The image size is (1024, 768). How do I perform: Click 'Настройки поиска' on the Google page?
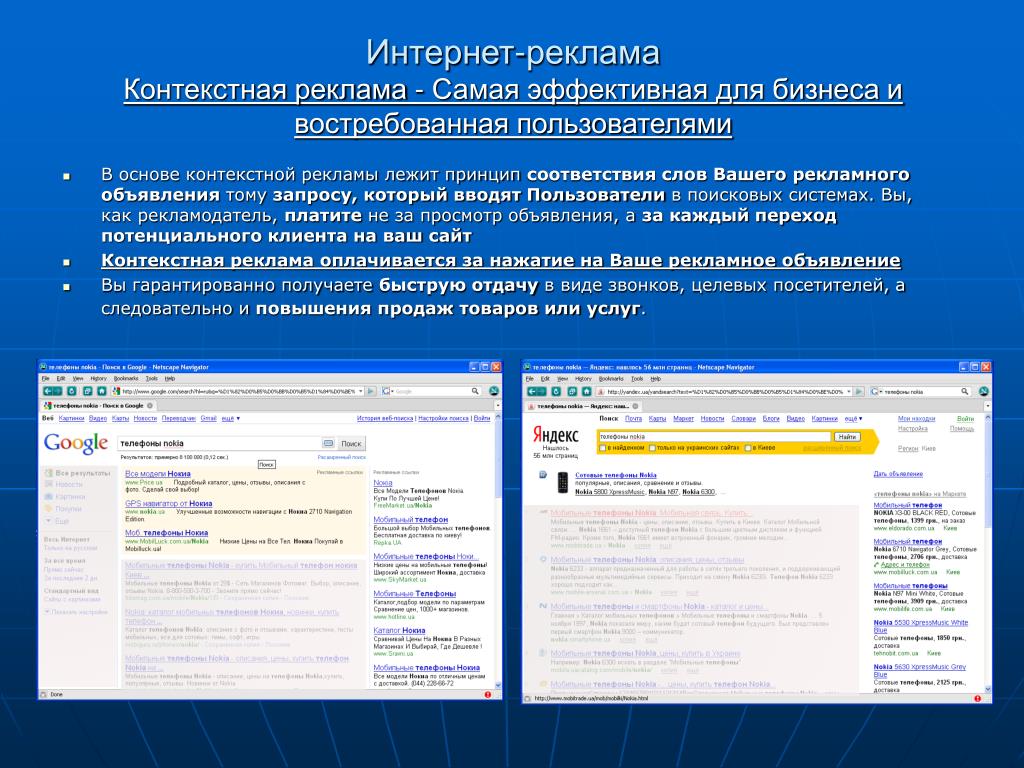pos(443,418)
